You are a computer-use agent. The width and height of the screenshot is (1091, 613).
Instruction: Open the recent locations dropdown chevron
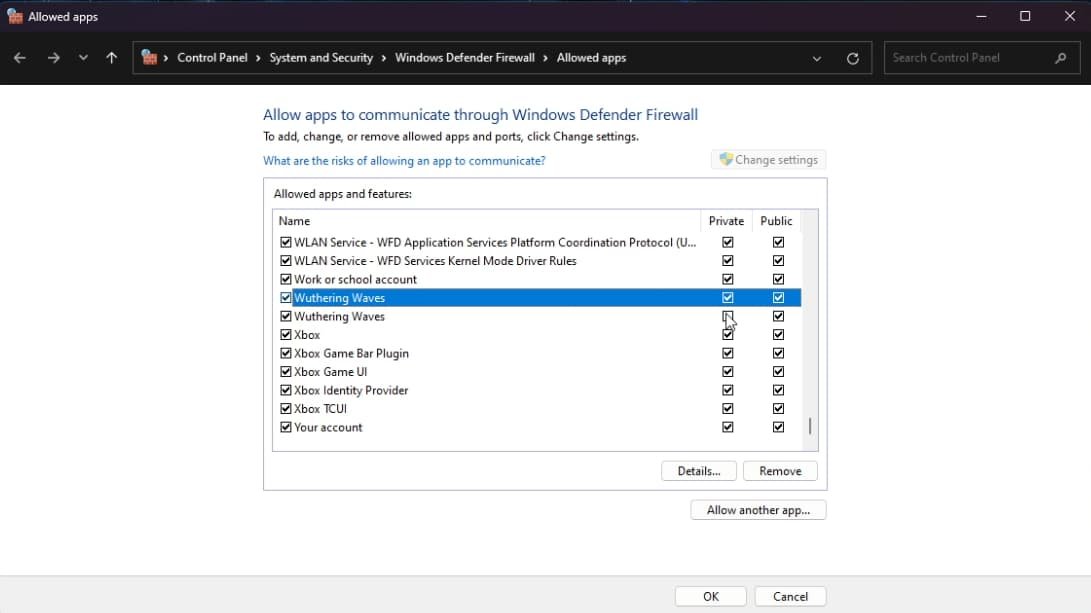coord(83,58)
